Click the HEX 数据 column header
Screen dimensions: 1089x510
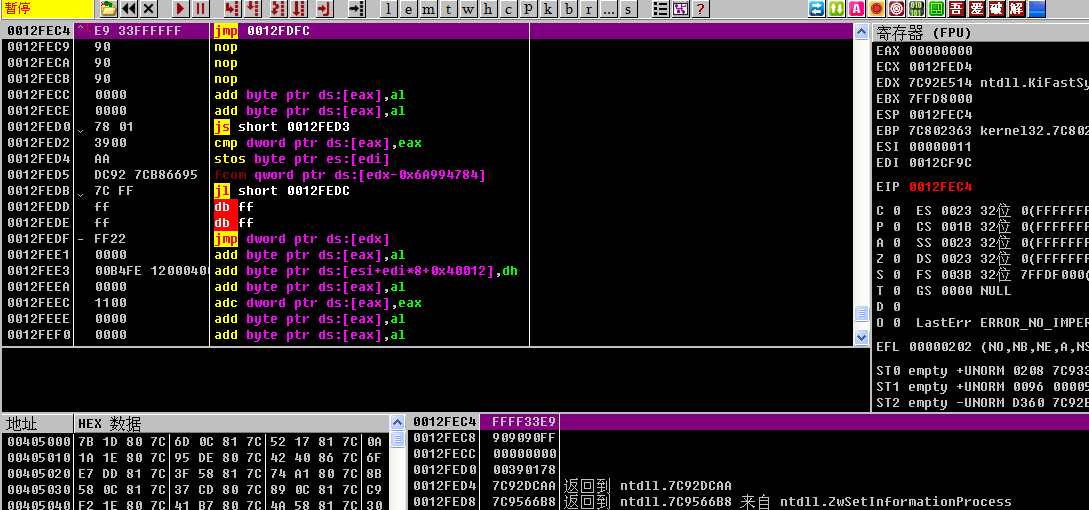[x=110, y=423]
